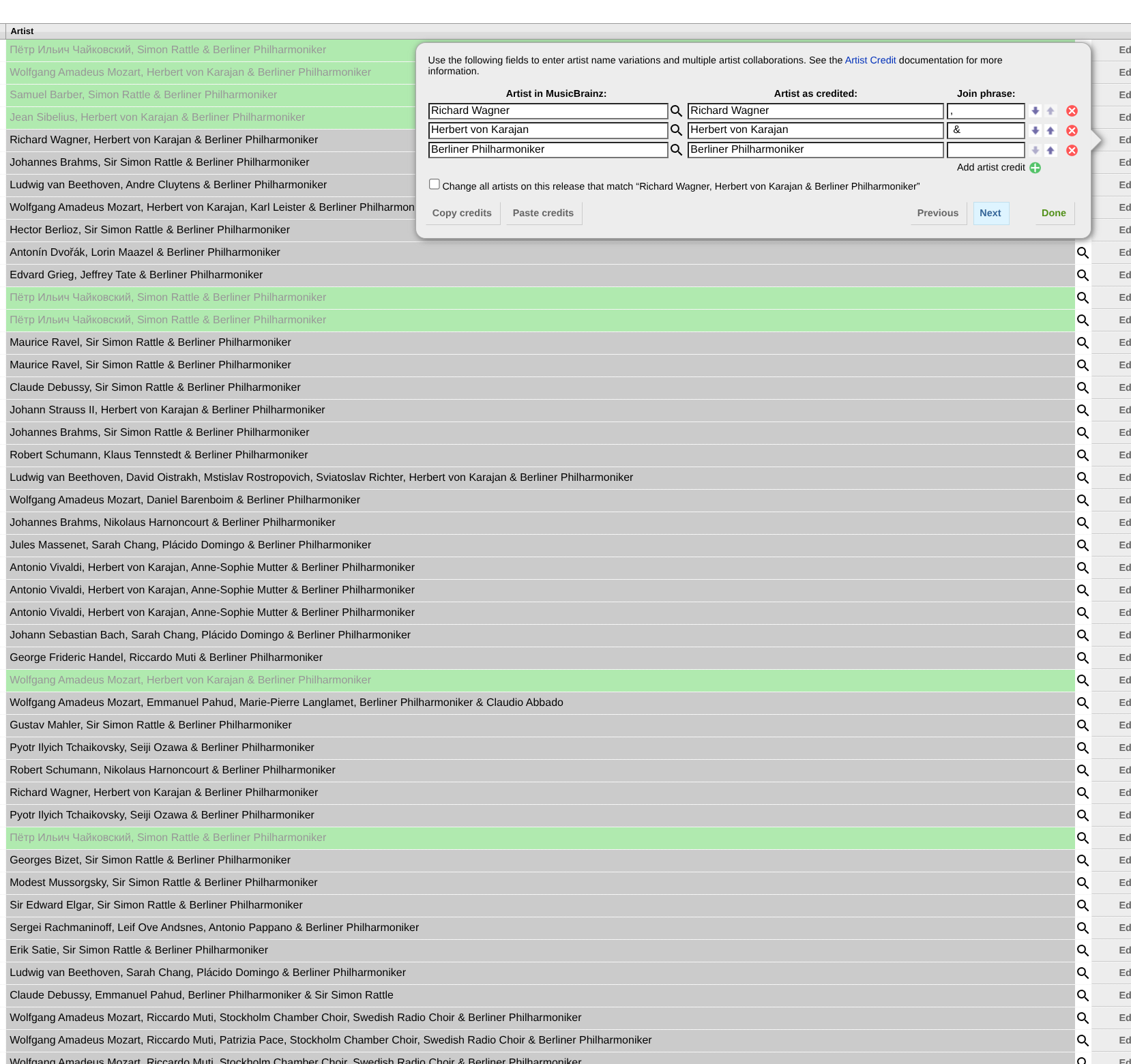Remove the Richard Wagner artist credit row
The height and width of the screenshot is (1064, 1131).
coord(1072,111)
